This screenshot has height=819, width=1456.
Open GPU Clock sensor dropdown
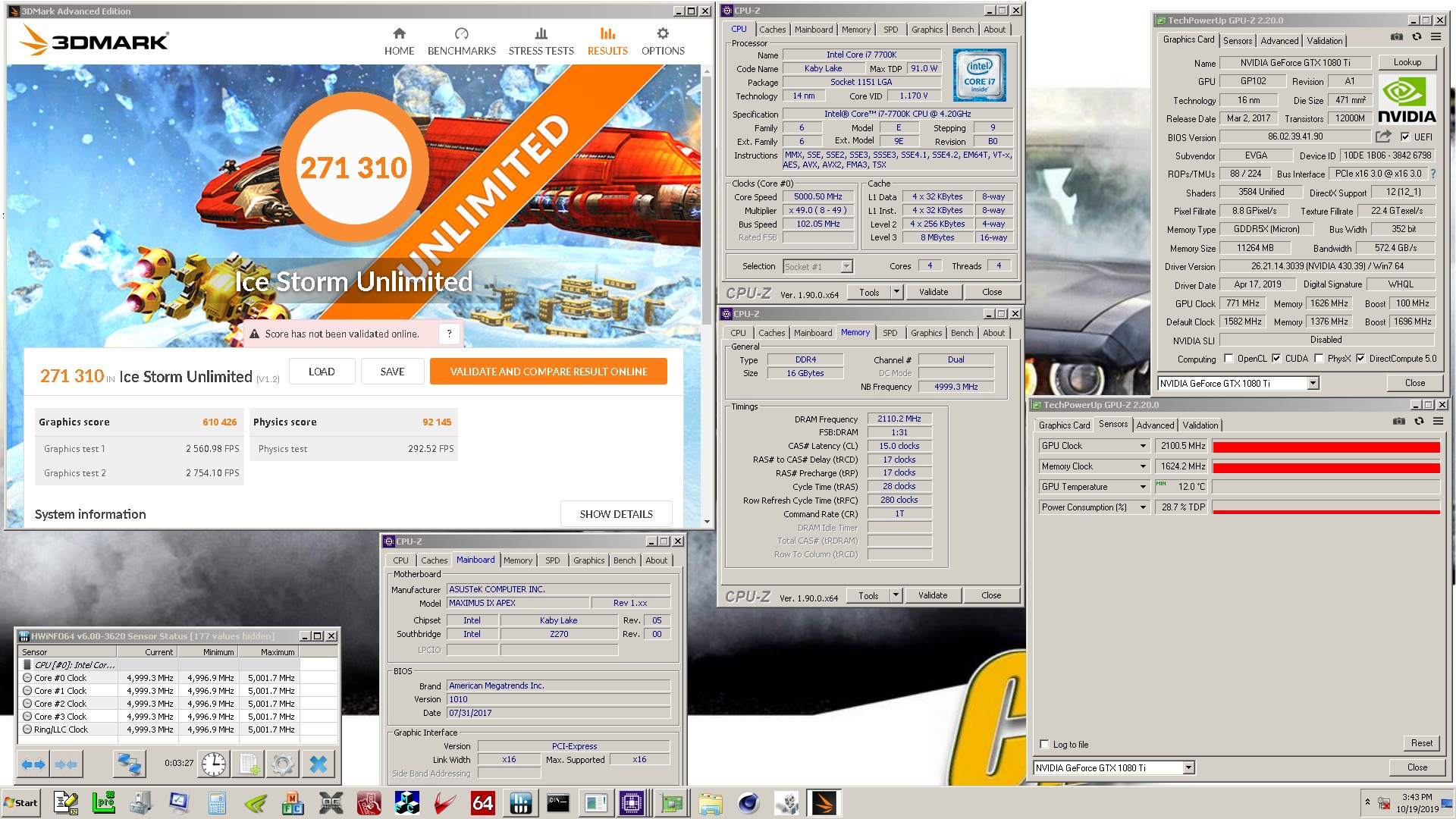pyautogui.click(x=1143, y=446)
